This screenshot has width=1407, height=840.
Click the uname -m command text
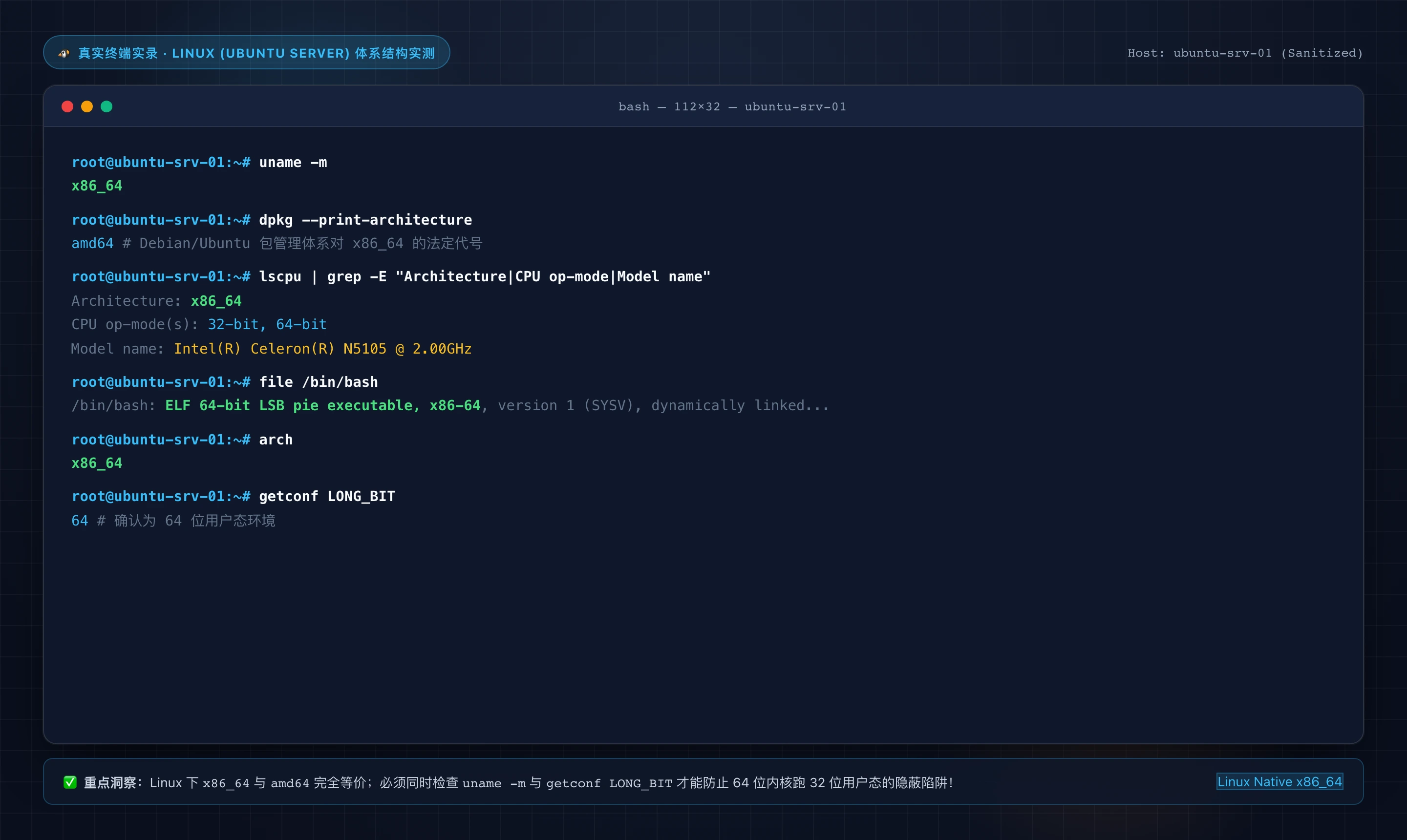pyautogui.click(x=293, y=163)
